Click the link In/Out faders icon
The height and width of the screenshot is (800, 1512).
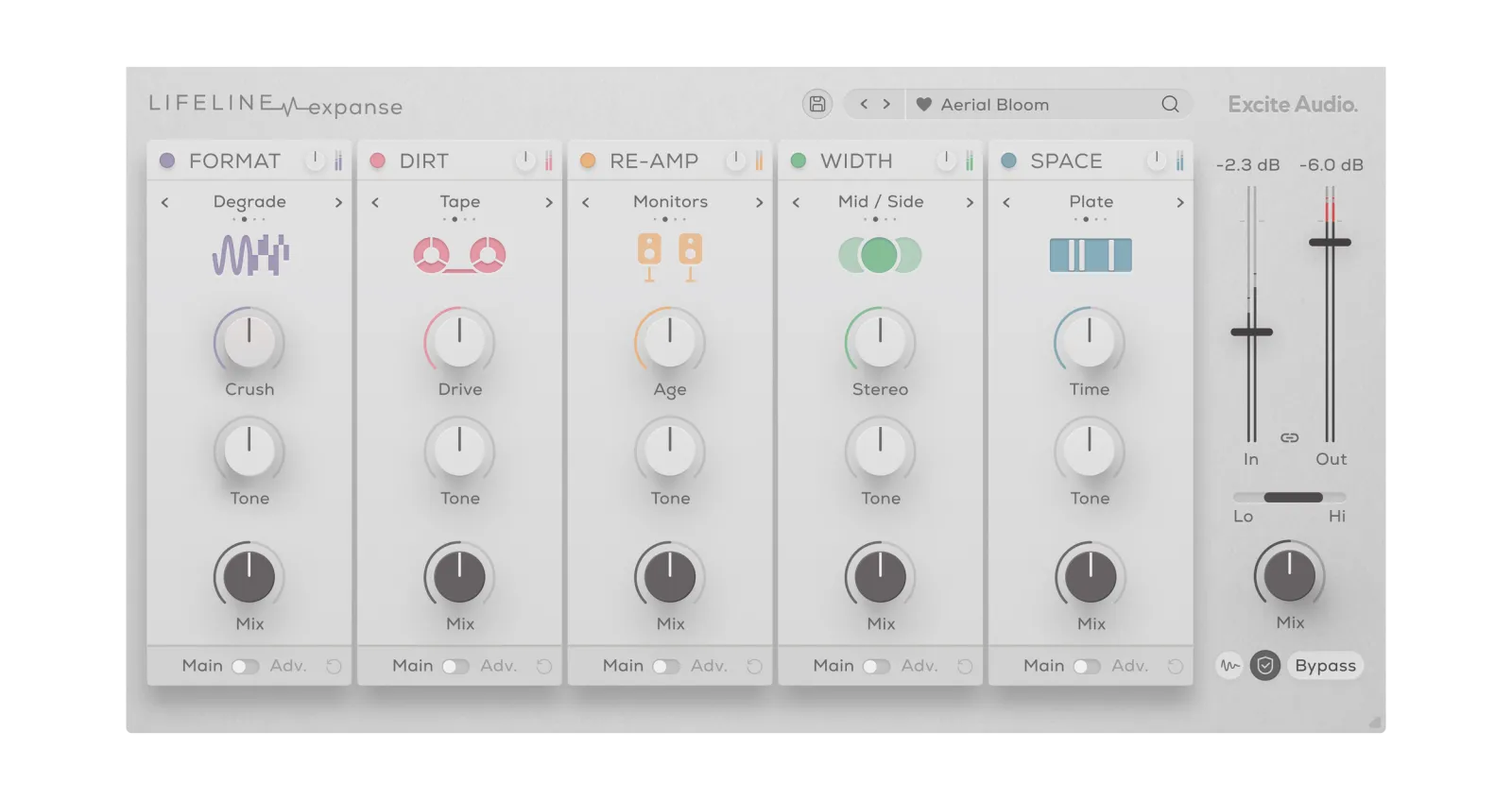1290,437
